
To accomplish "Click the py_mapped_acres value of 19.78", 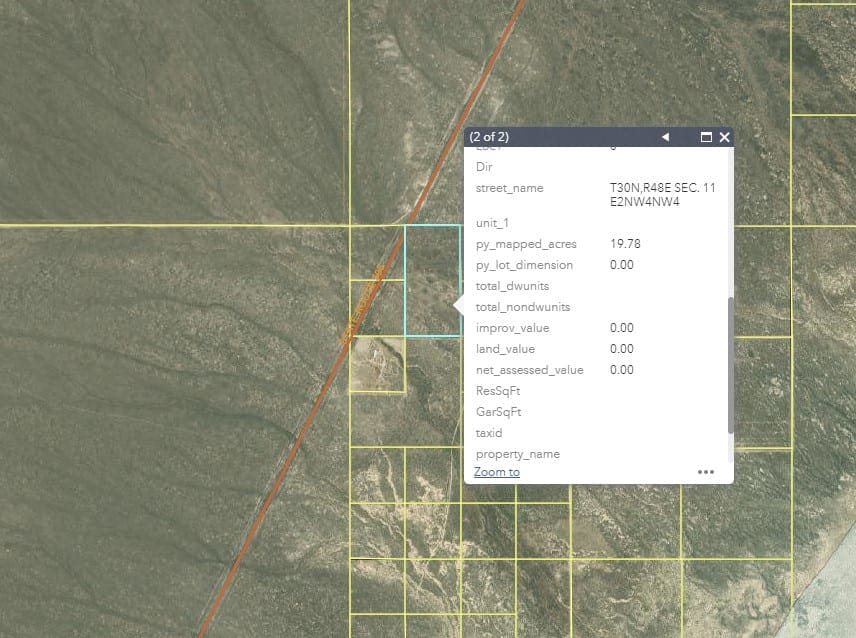I will point(627,243).
